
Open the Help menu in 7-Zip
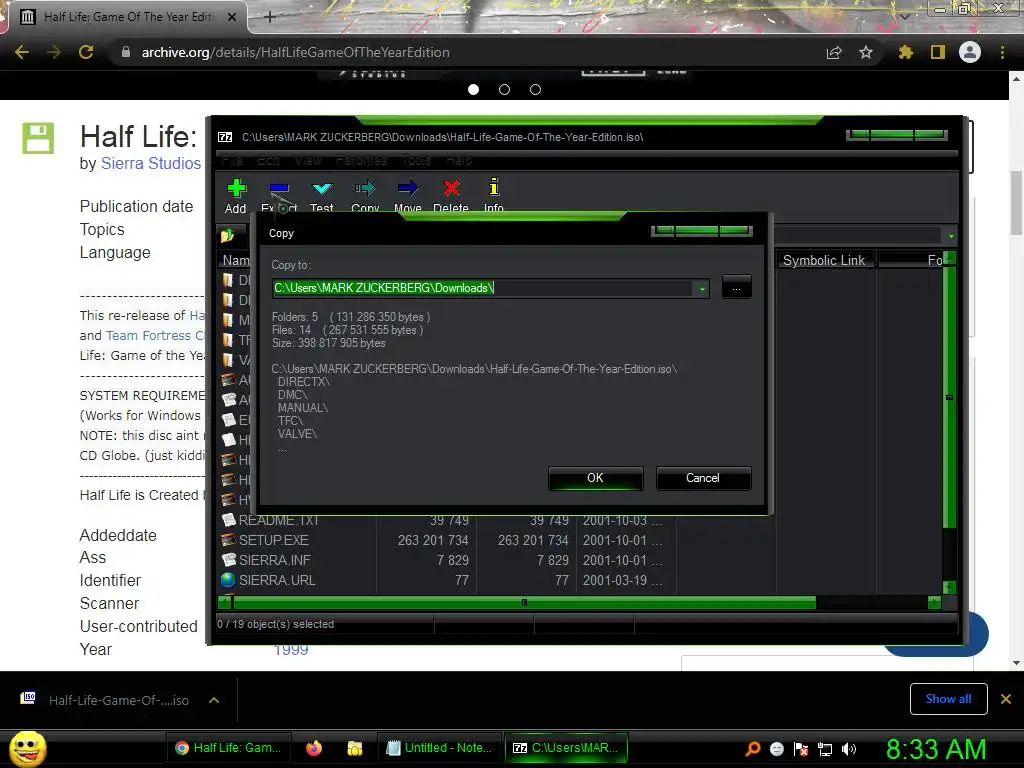tap(459, 161)
